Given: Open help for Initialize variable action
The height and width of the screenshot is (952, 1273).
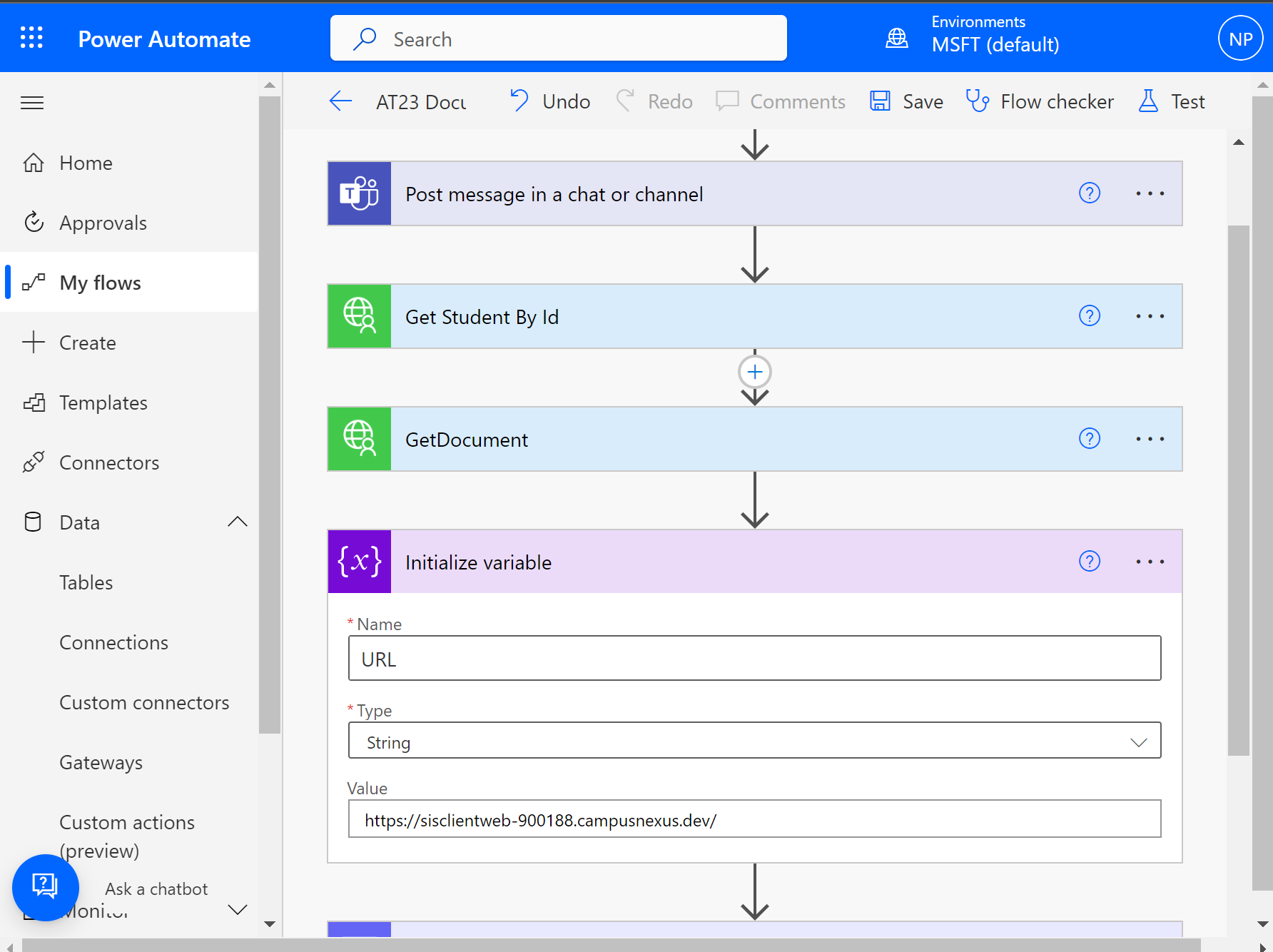Looking at the screenshot, I should point(1090,561).
